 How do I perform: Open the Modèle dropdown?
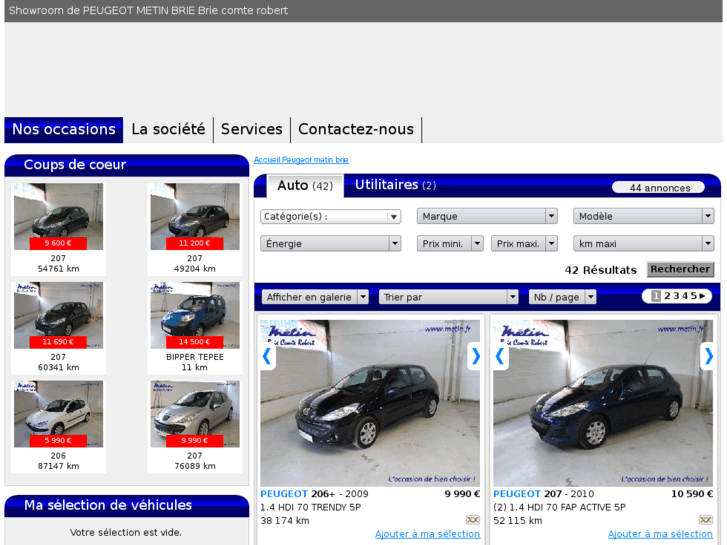(x=644, y=216)
